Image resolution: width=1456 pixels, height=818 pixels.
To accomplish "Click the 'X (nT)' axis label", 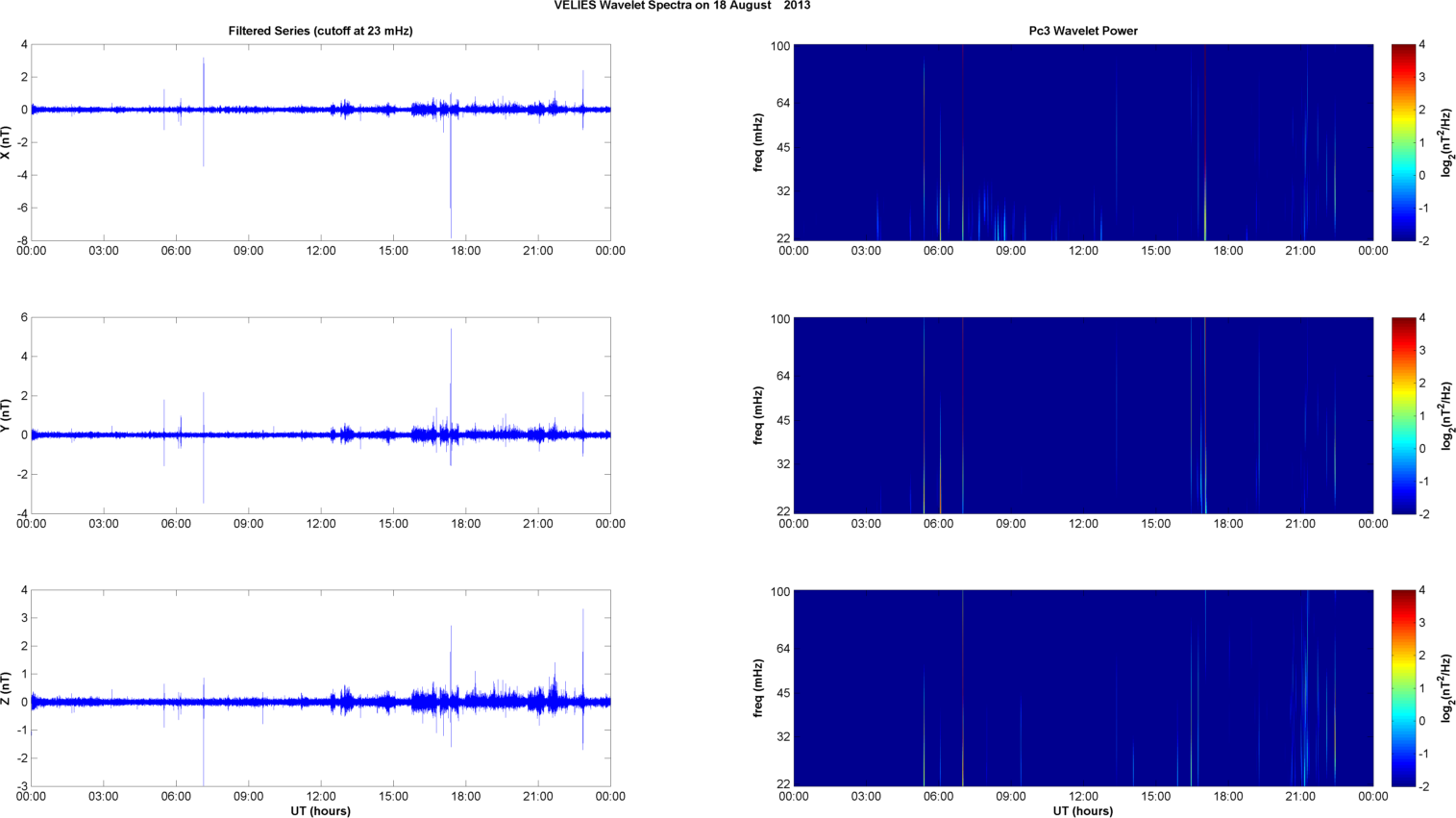I will (6, 142).
